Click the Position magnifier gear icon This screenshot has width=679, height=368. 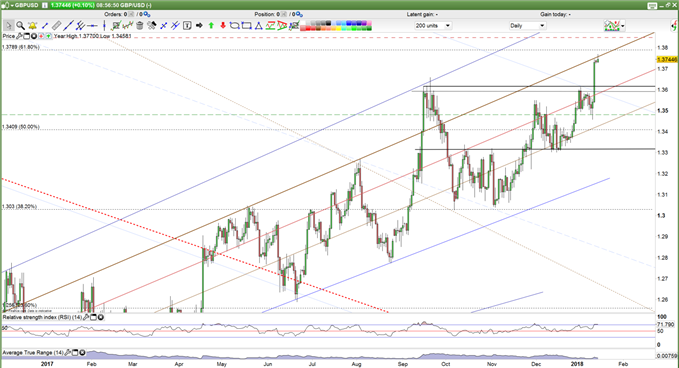coord(299,14)
